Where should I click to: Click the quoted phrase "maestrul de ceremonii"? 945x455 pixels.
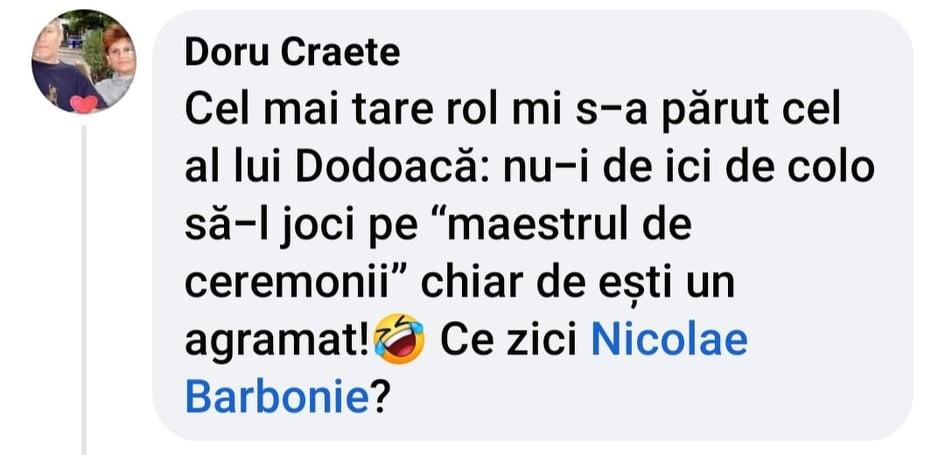[438, 255]
